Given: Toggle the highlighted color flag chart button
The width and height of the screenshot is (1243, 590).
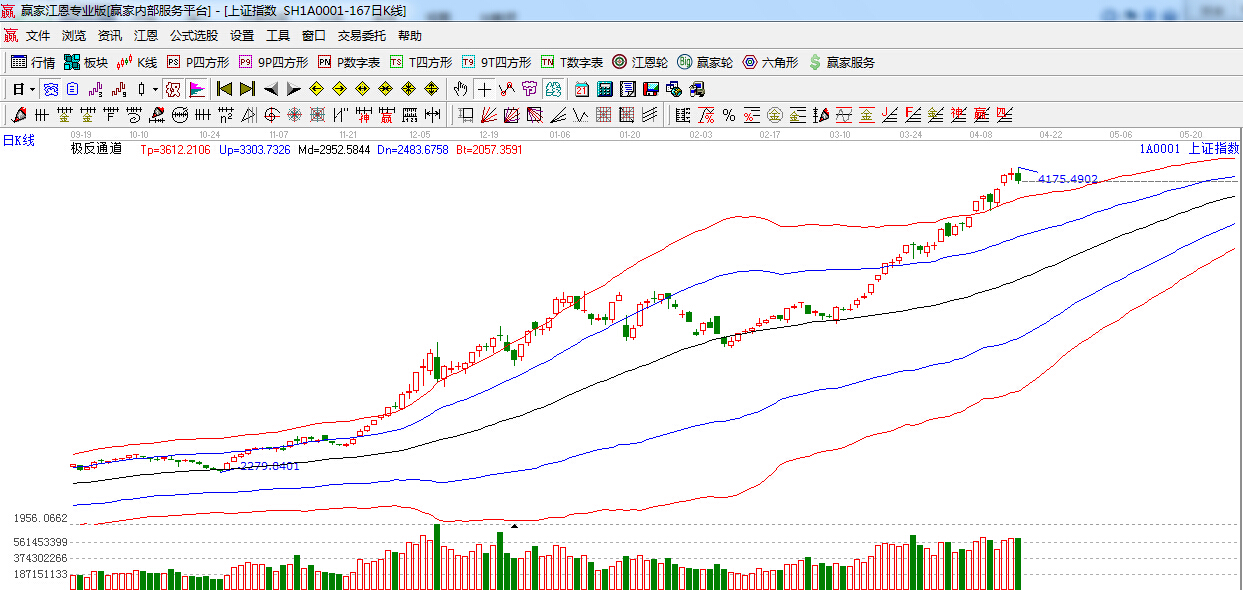Looking at the screenshot, I should [196, 89].
